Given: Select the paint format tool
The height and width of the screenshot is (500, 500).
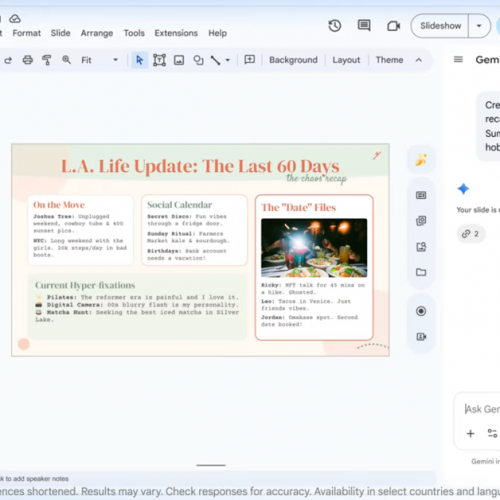Looking at the screenshot, I should 47,60.
